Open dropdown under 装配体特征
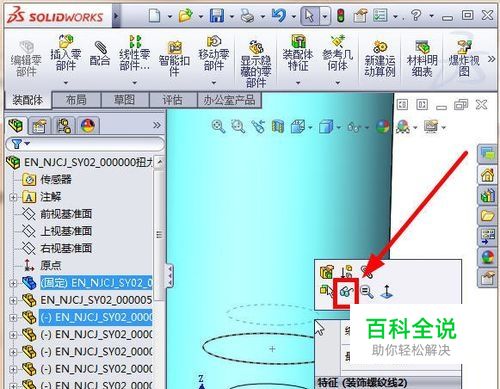Image resolution: width=500 pixels, height=389 pixels. (x=298, y=82)
